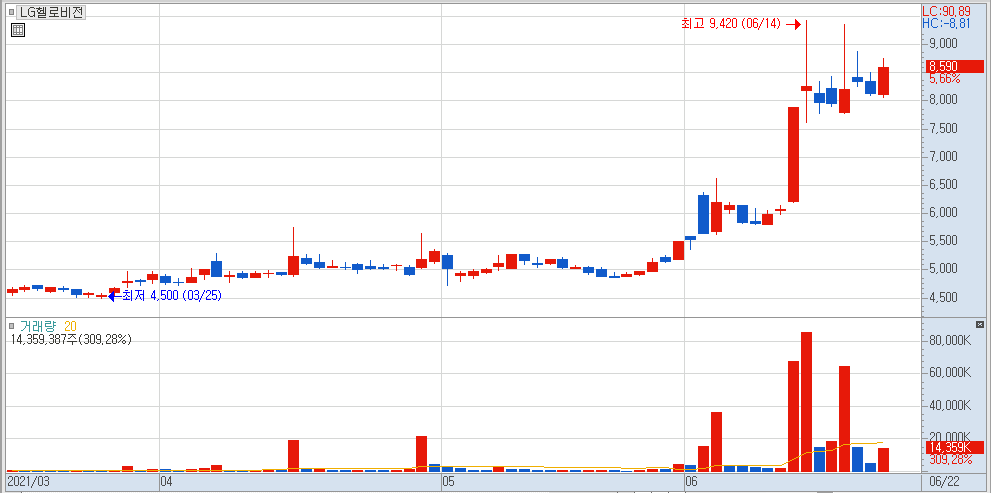The height and width of the screenshot is (493, 991).
Task: Click the large red candle rising to 7,900
Action: pos(793,155)
